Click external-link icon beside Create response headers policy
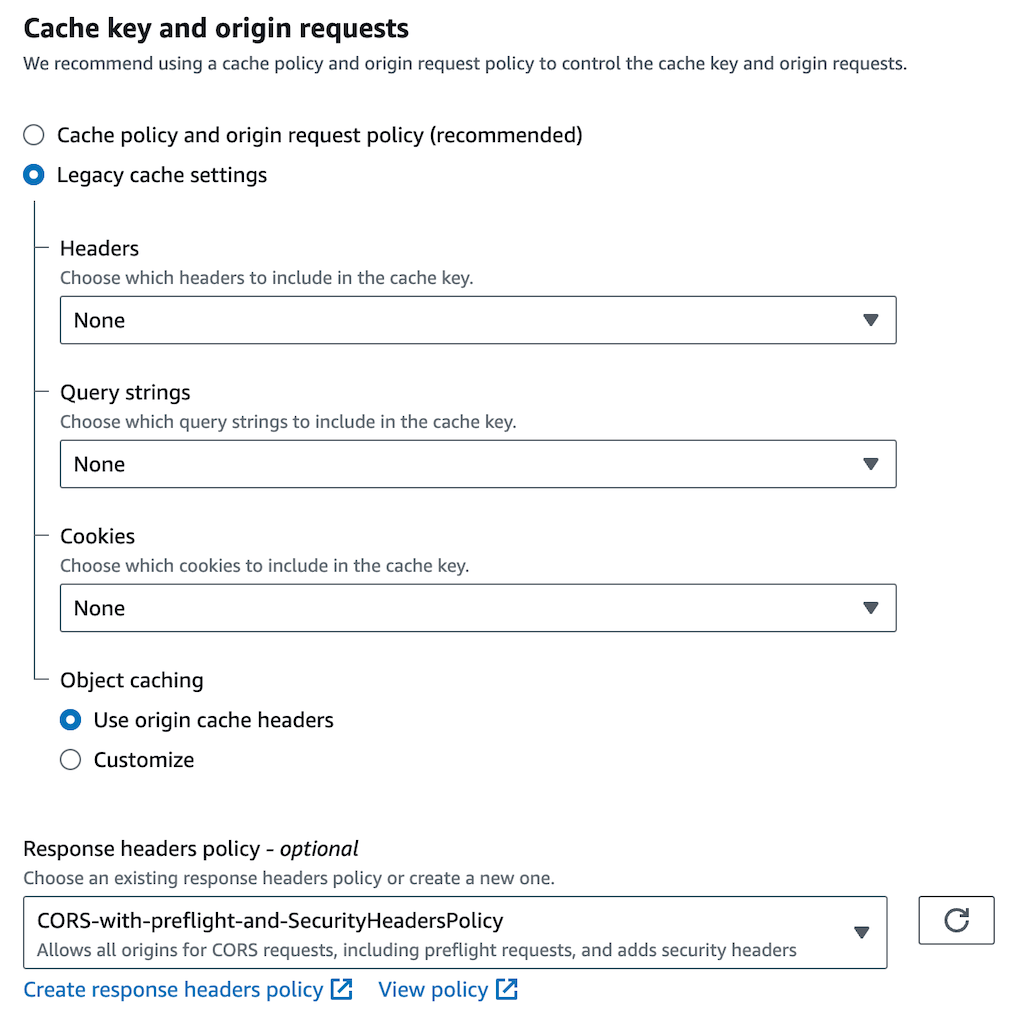 click(342, 990)
